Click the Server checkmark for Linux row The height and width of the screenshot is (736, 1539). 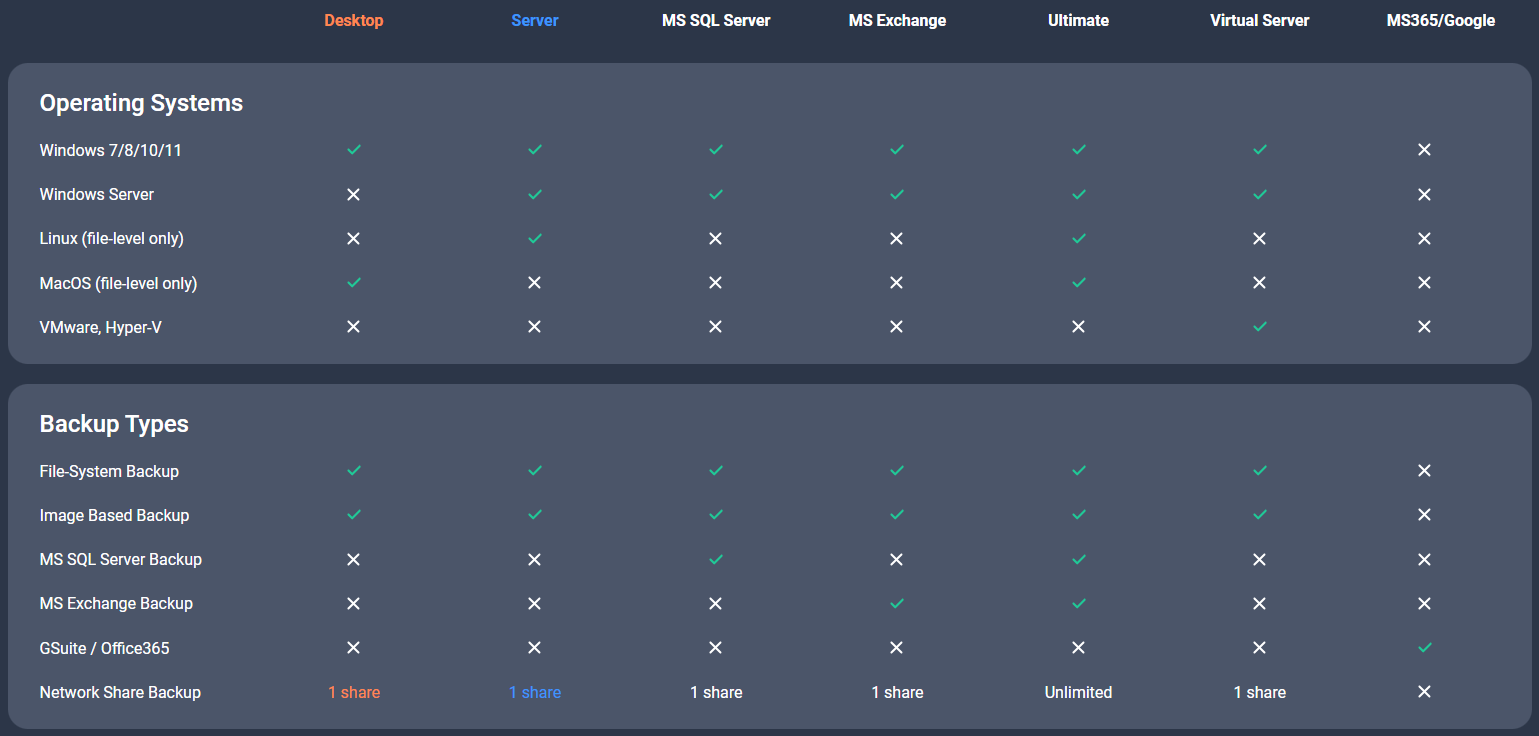[535, 239]
